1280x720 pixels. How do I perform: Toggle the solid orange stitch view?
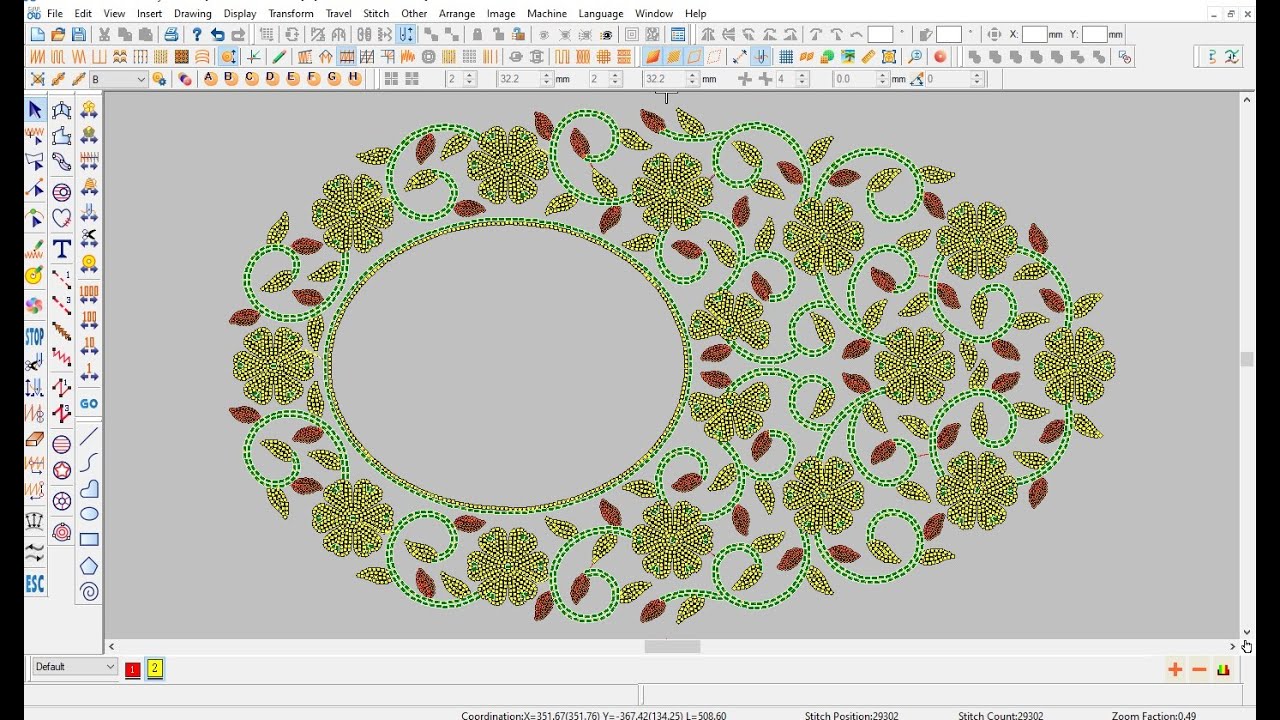tap(653, 57)
